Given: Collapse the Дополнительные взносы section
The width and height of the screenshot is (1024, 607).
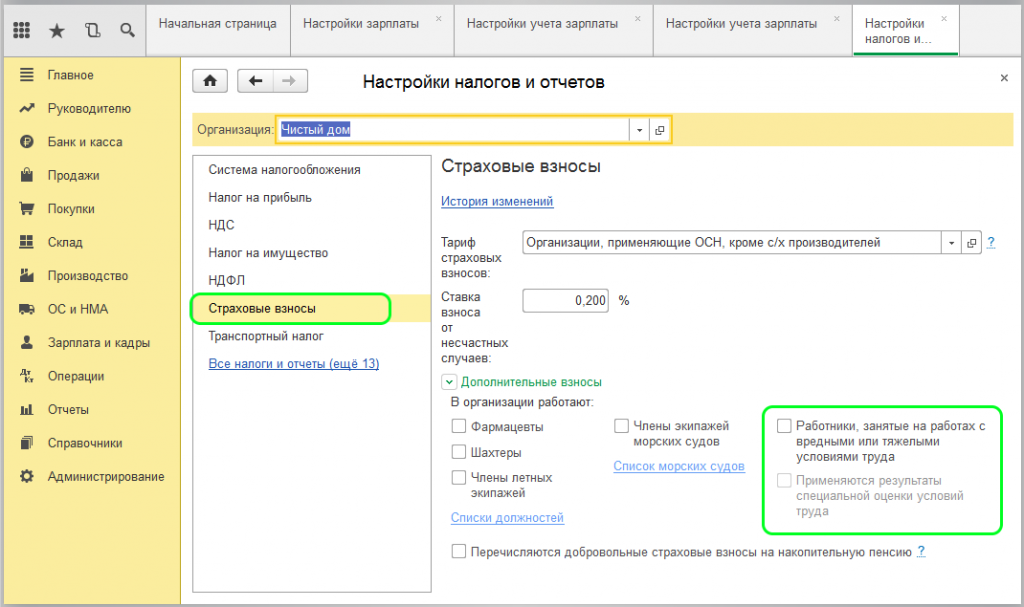Looking at the screenshot, I should coord(449,382).
